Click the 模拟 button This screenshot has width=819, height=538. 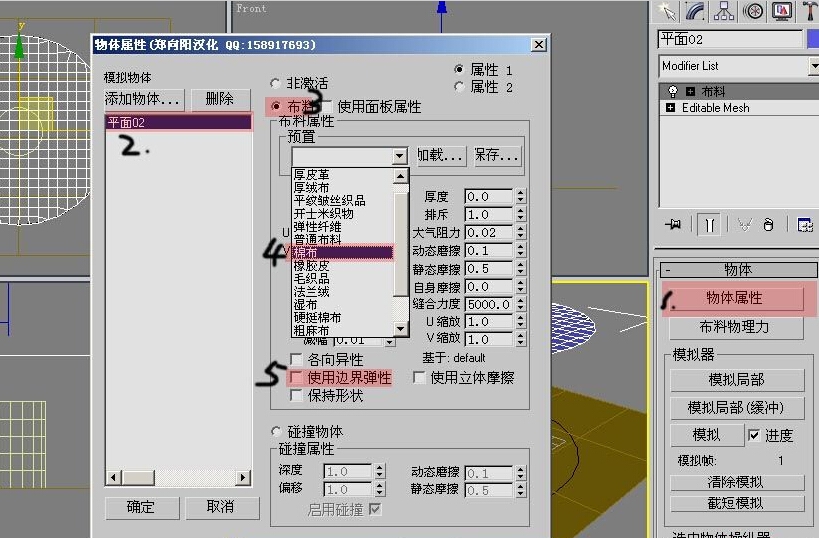tap(706, 435)
